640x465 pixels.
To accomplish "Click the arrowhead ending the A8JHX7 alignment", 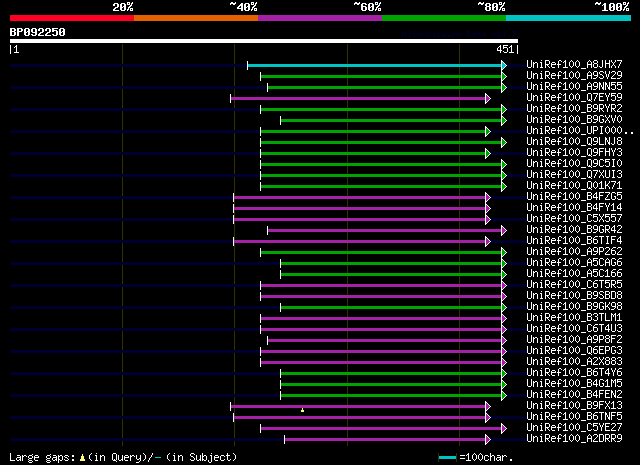I will (504, 65).
